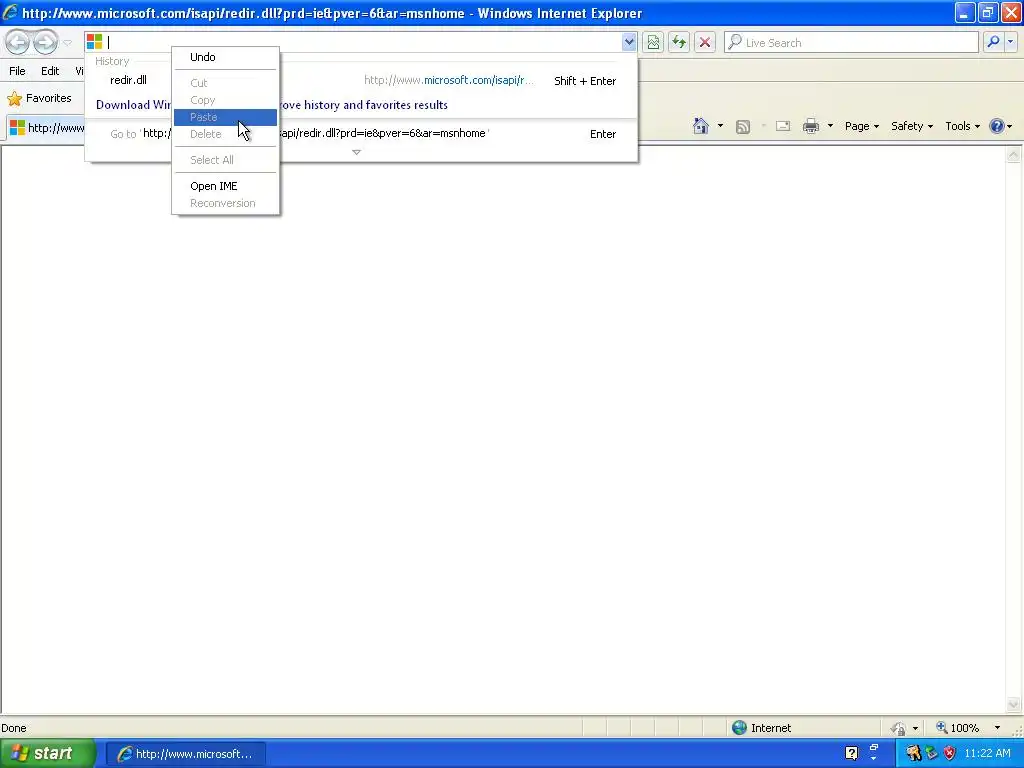Expand the address bar autocomplete dropdown arrow

(x=629, y=42)
